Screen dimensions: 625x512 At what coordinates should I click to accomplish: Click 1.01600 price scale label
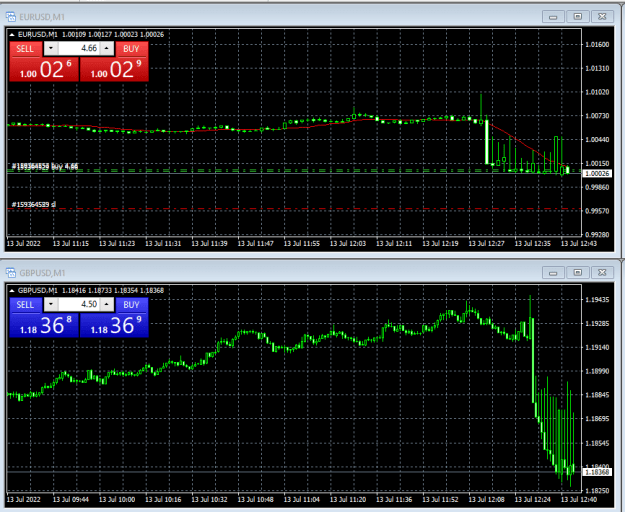pos(597,45)
